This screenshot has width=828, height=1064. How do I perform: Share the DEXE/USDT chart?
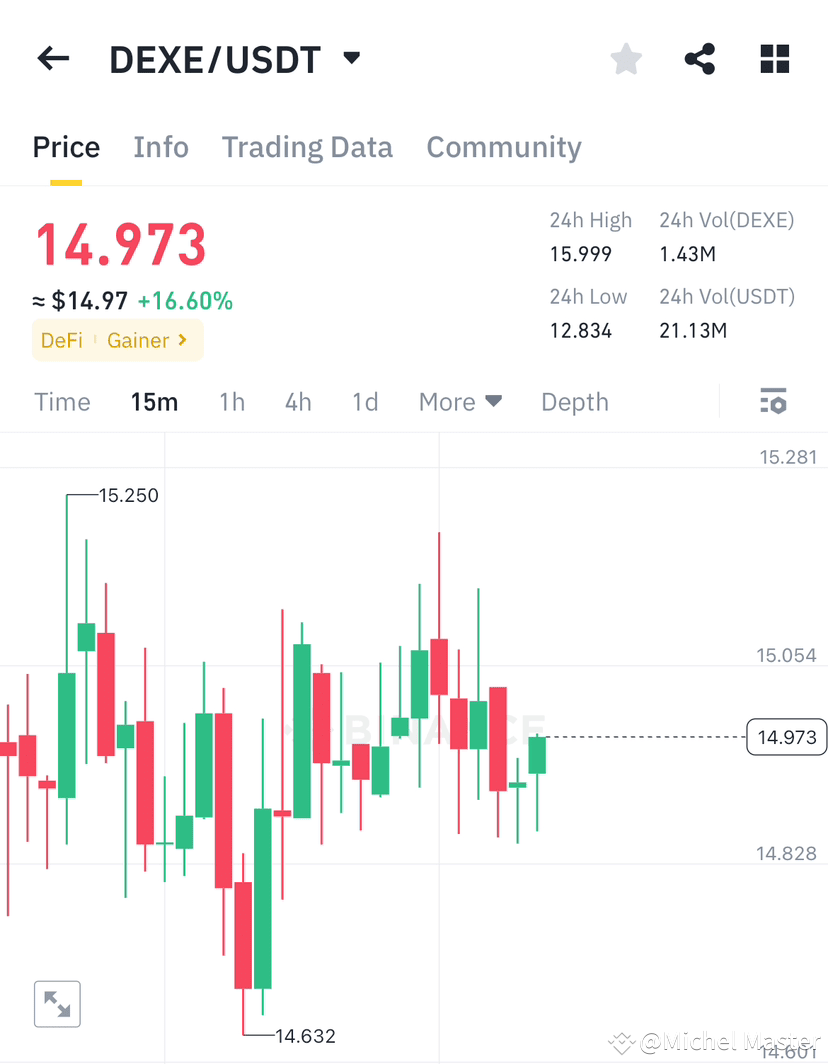click(x=699, y=58)
